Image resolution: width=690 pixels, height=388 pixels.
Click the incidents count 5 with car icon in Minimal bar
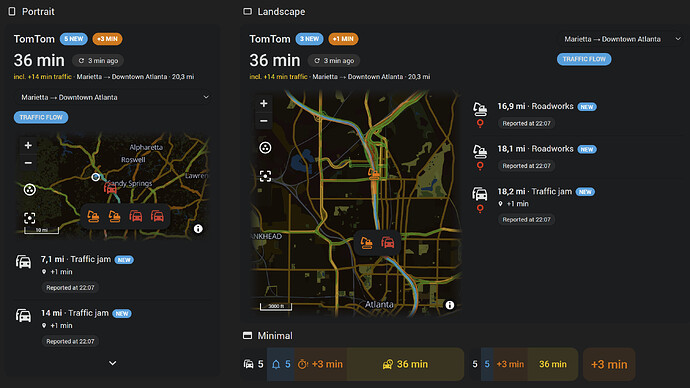253,364
